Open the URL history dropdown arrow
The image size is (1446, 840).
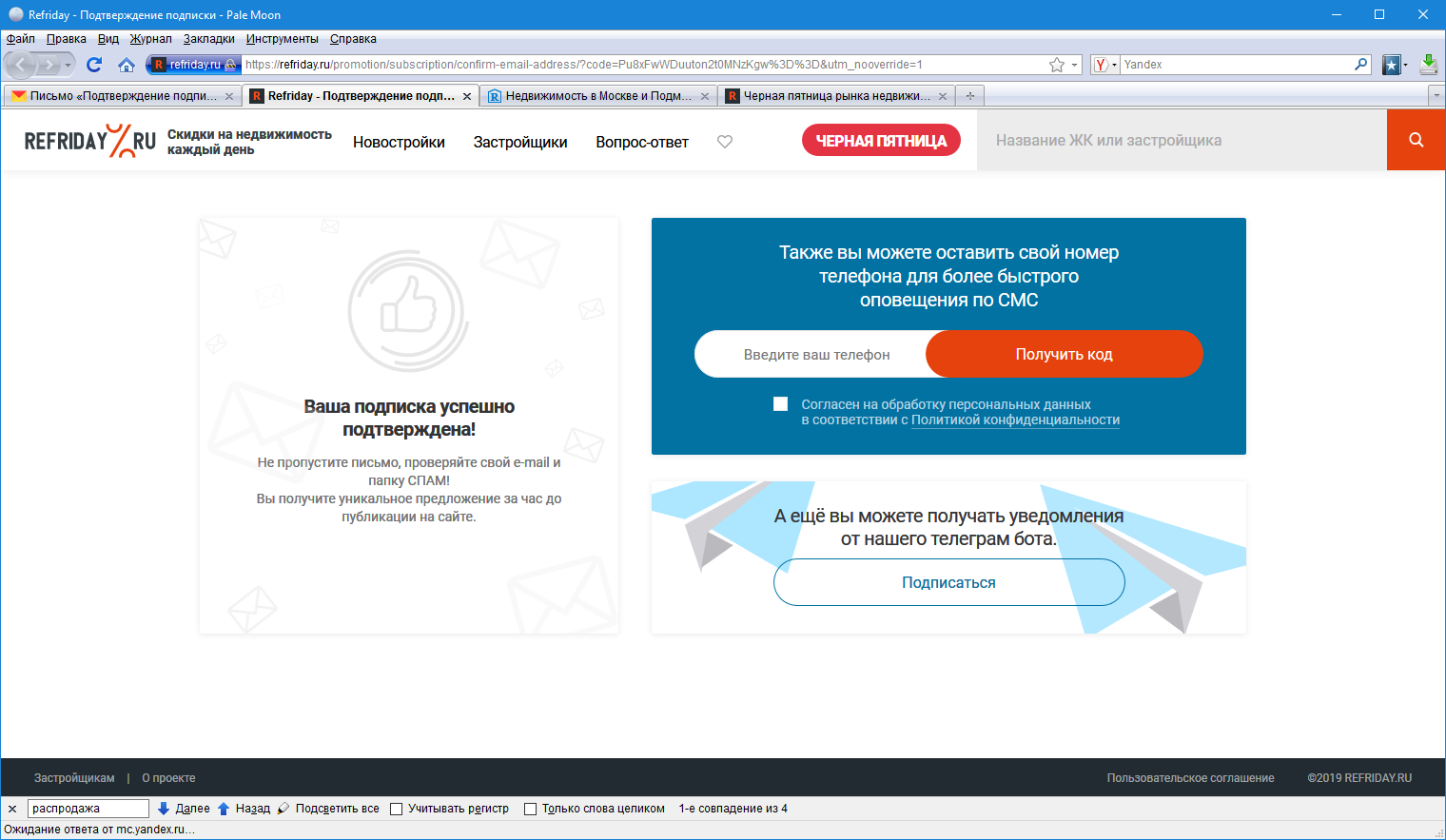coord(1075,65)
